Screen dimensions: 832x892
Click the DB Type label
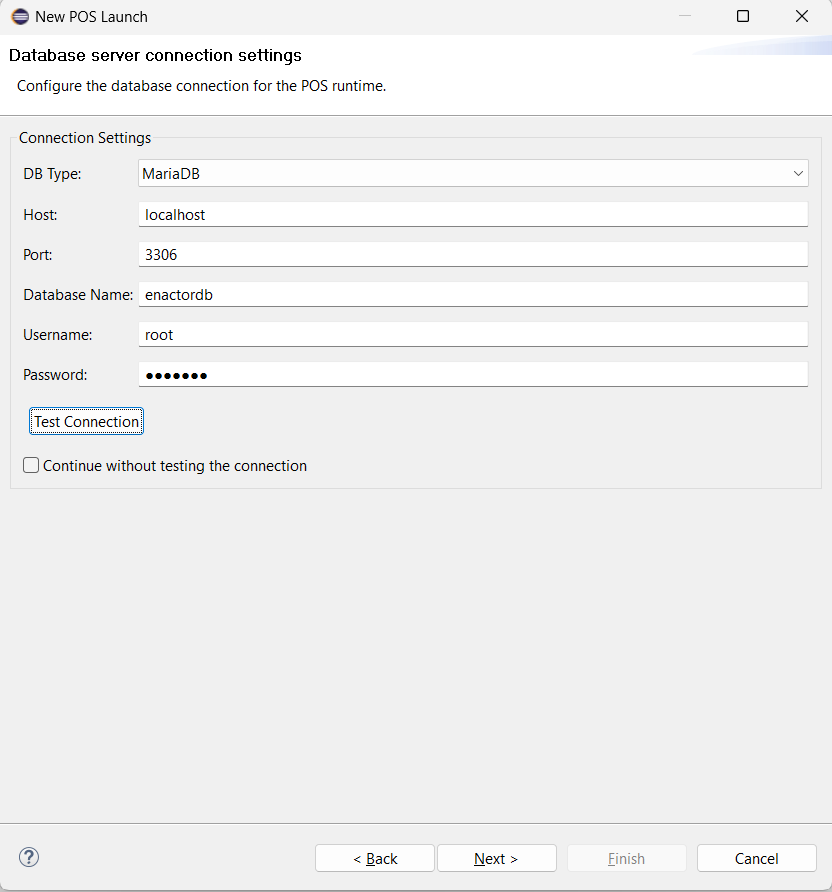tap(52, 174)
